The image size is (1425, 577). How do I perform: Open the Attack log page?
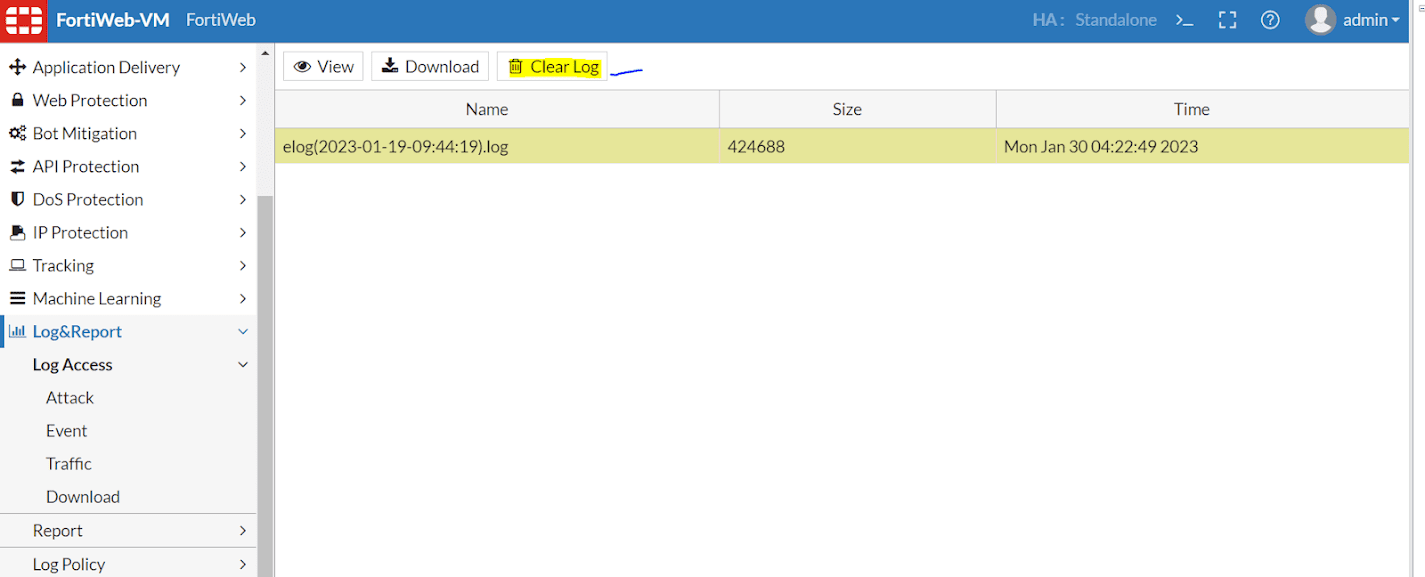(x=70, y=398)
